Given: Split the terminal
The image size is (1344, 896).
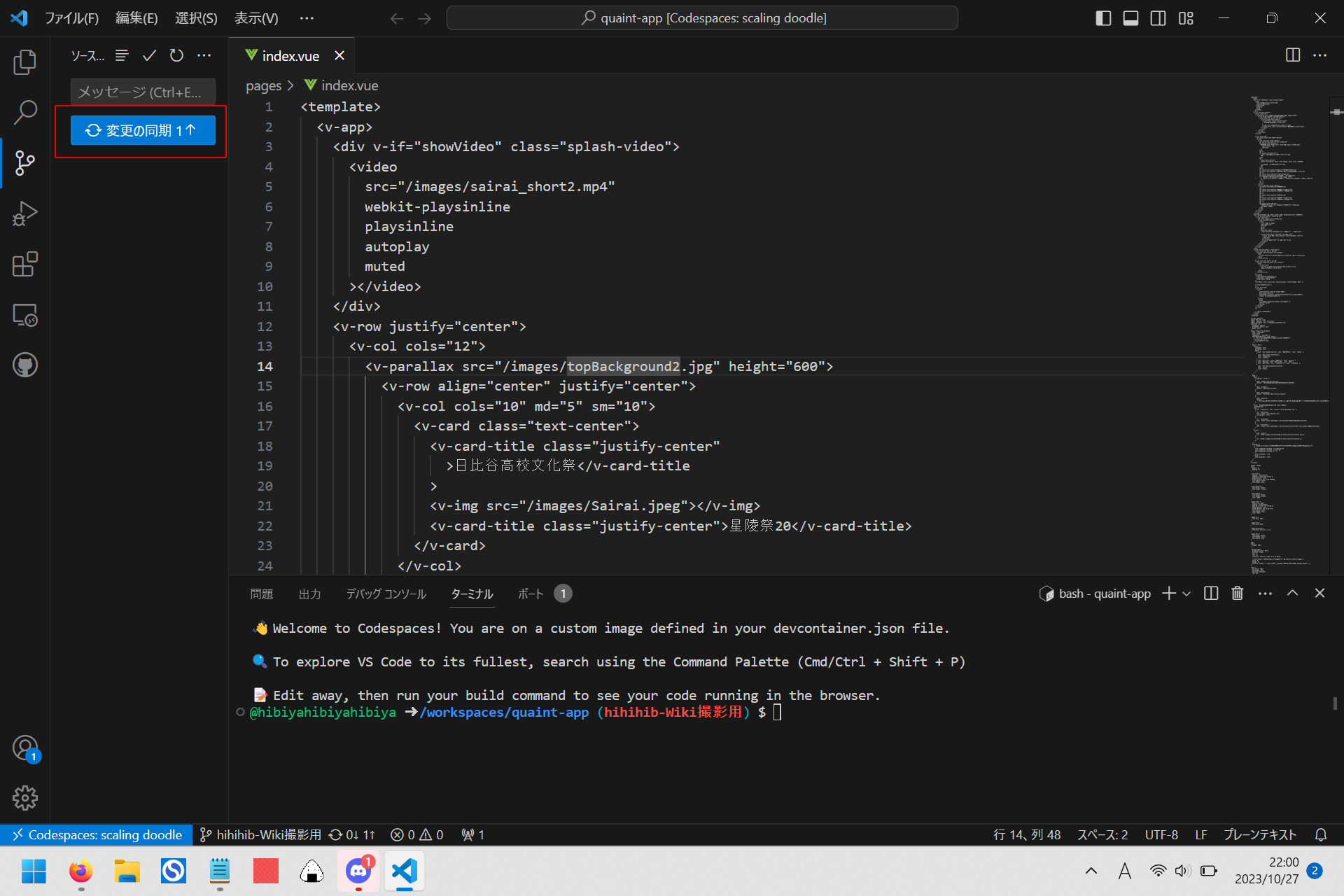Looking at the screenshot, I should [1211, 593].
